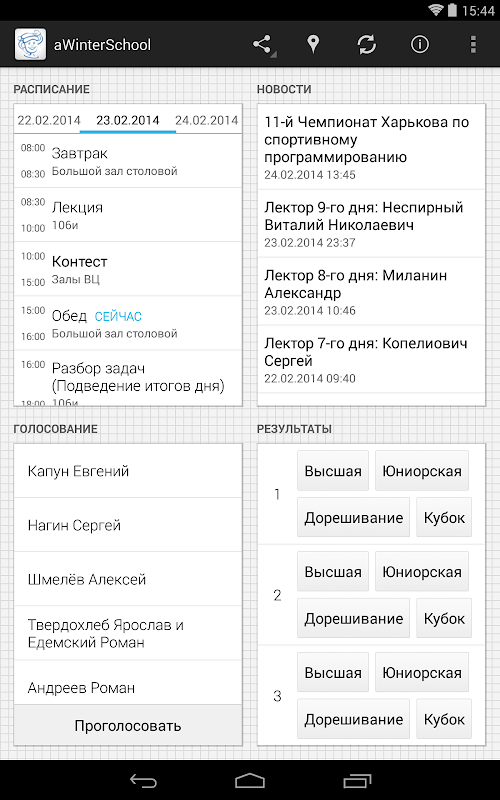
Task: Tap the РАСПИСАНИЕ section header
Action: coord(52,89)
